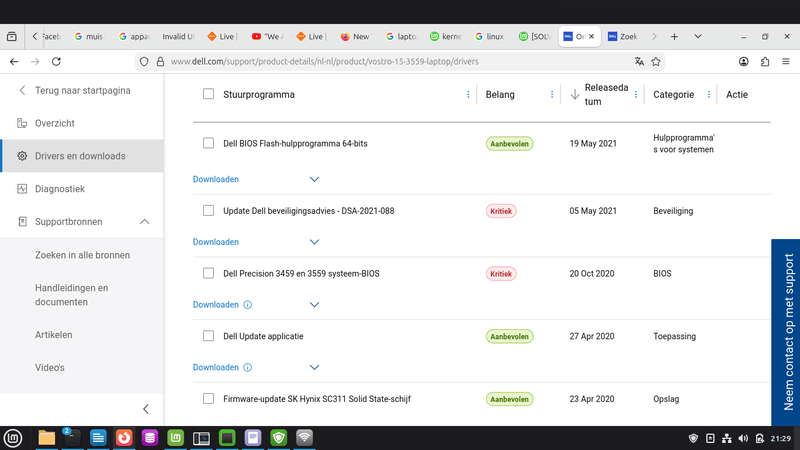Select Drivers en downloads sidebar item
This screenshot has height=450, width=800.
pyautogui.click(x=82, y=156)
